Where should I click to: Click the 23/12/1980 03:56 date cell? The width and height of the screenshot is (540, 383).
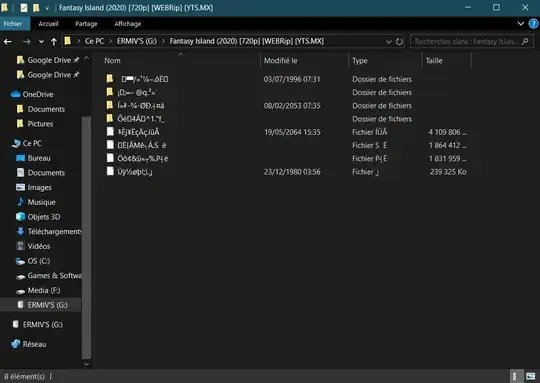pos(292,172)
